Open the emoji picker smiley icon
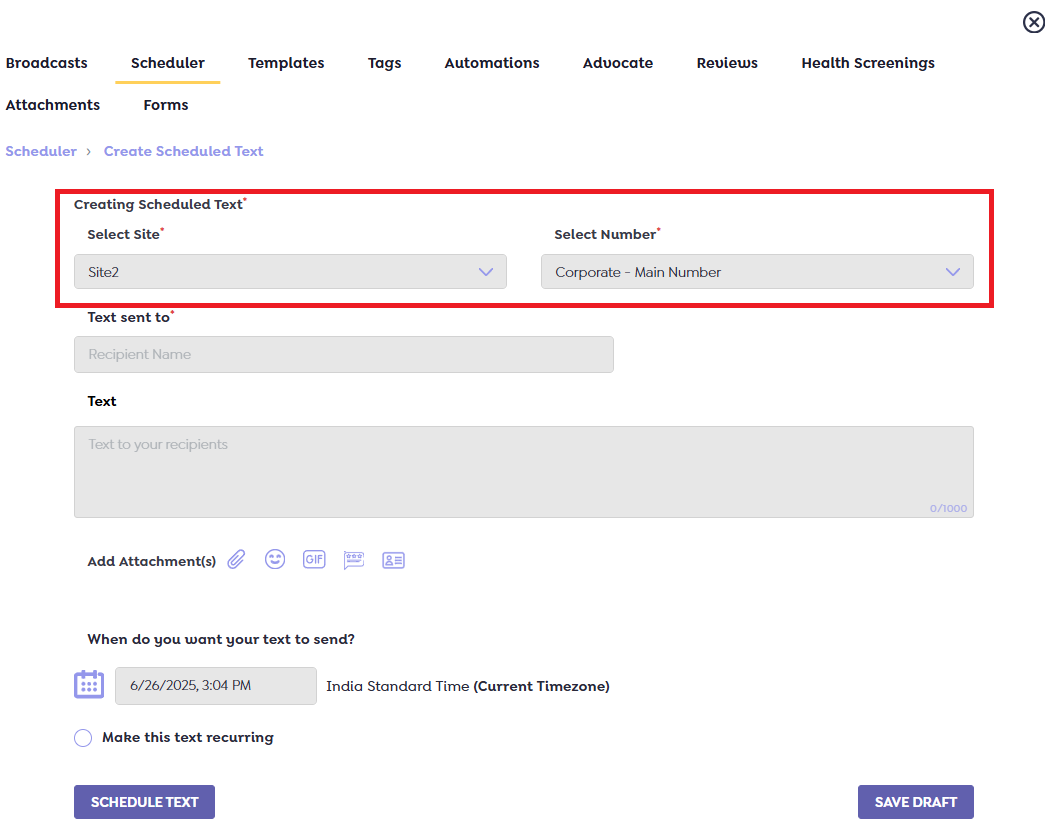This screenshot has height=822, width=1047. click(275, 560)
